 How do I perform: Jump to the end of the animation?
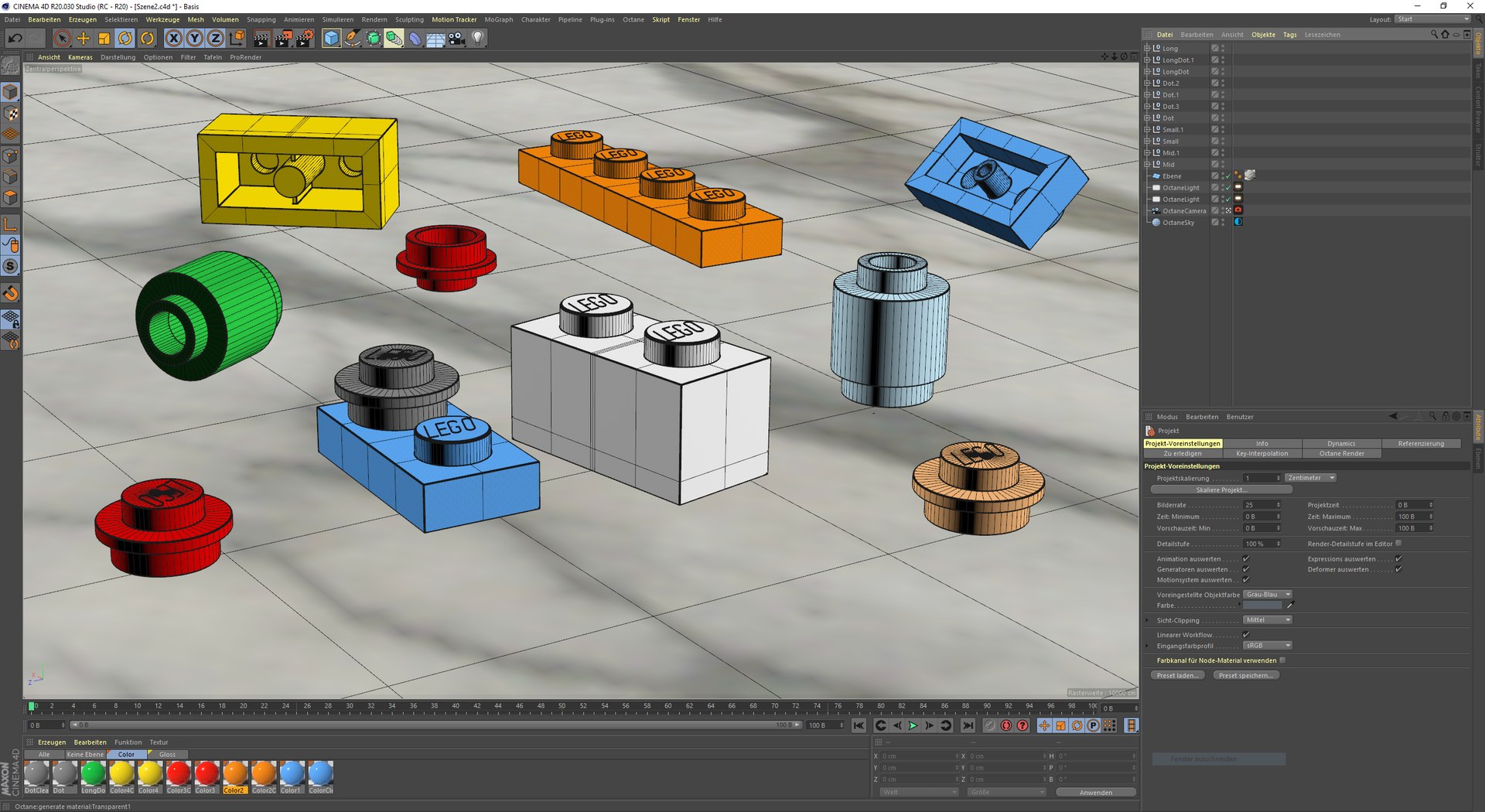(968, 725)
